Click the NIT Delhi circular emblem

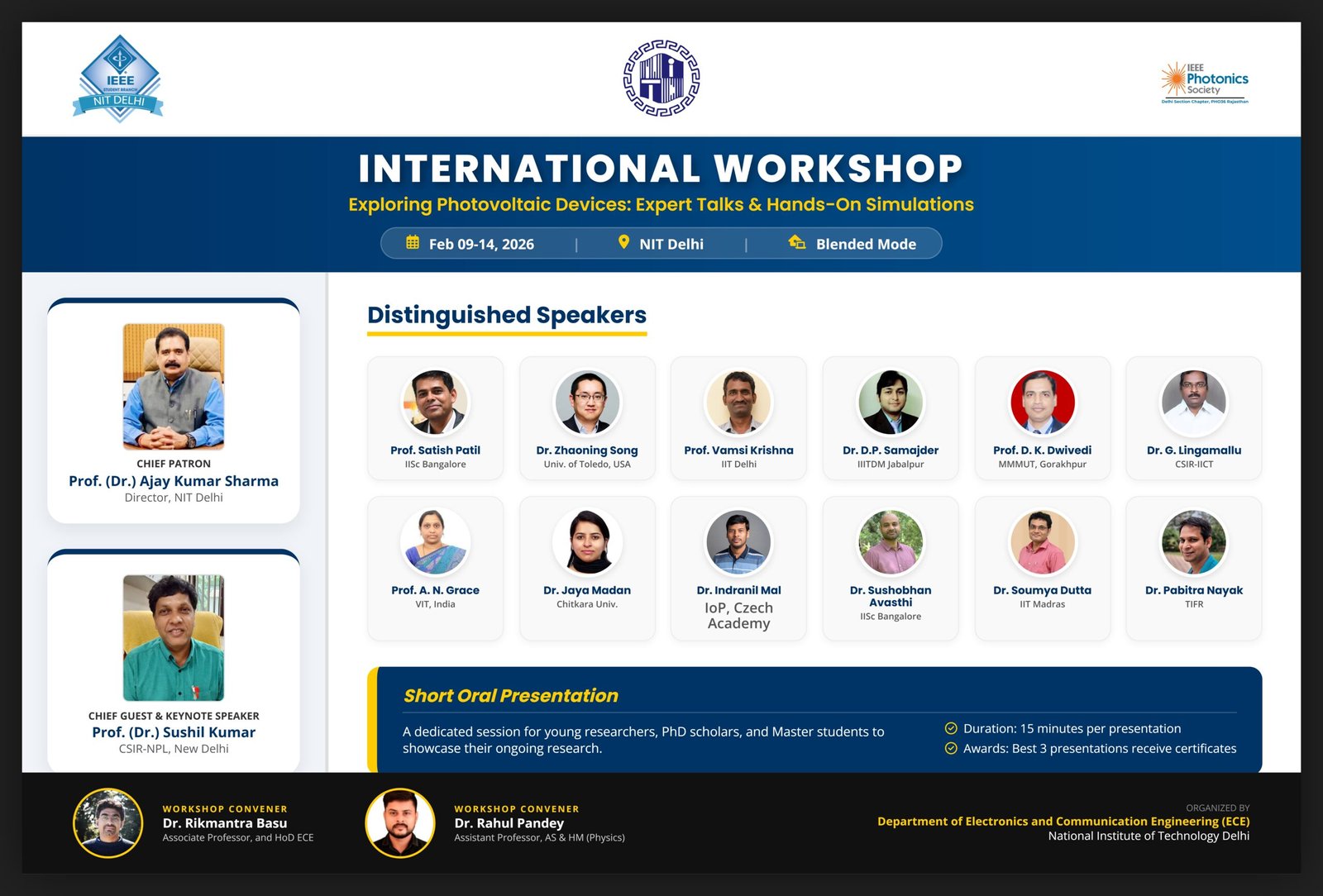click(661, 78)
